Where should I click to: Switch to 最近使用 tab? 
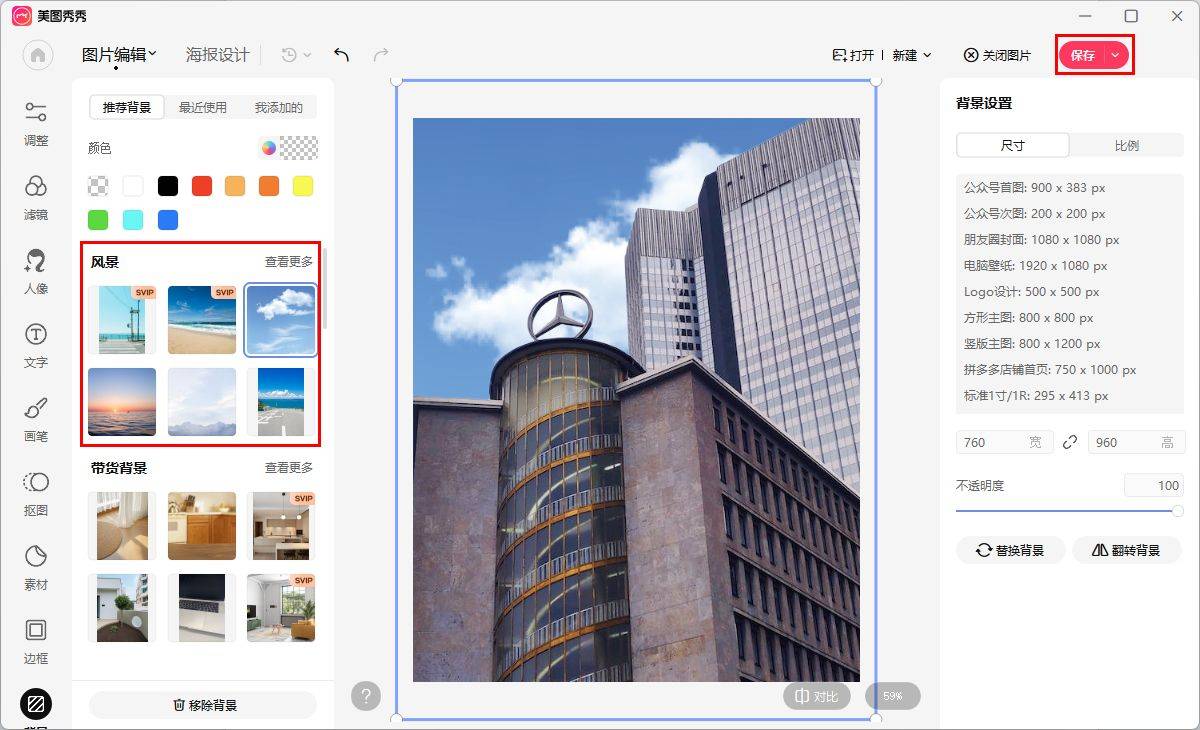[x=202, y=107]
